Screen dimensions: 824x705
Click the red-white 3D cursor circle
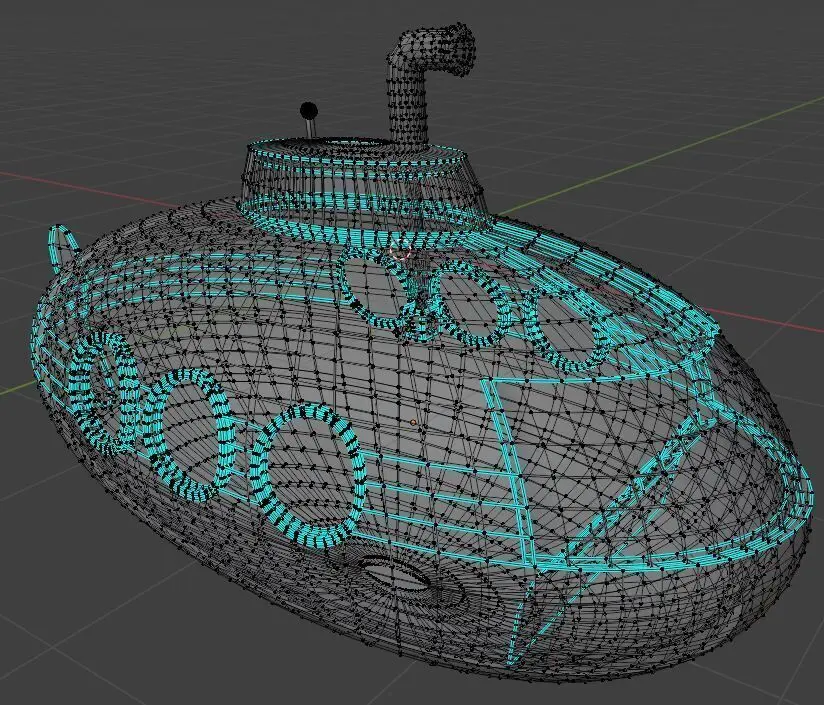point(401,249)
